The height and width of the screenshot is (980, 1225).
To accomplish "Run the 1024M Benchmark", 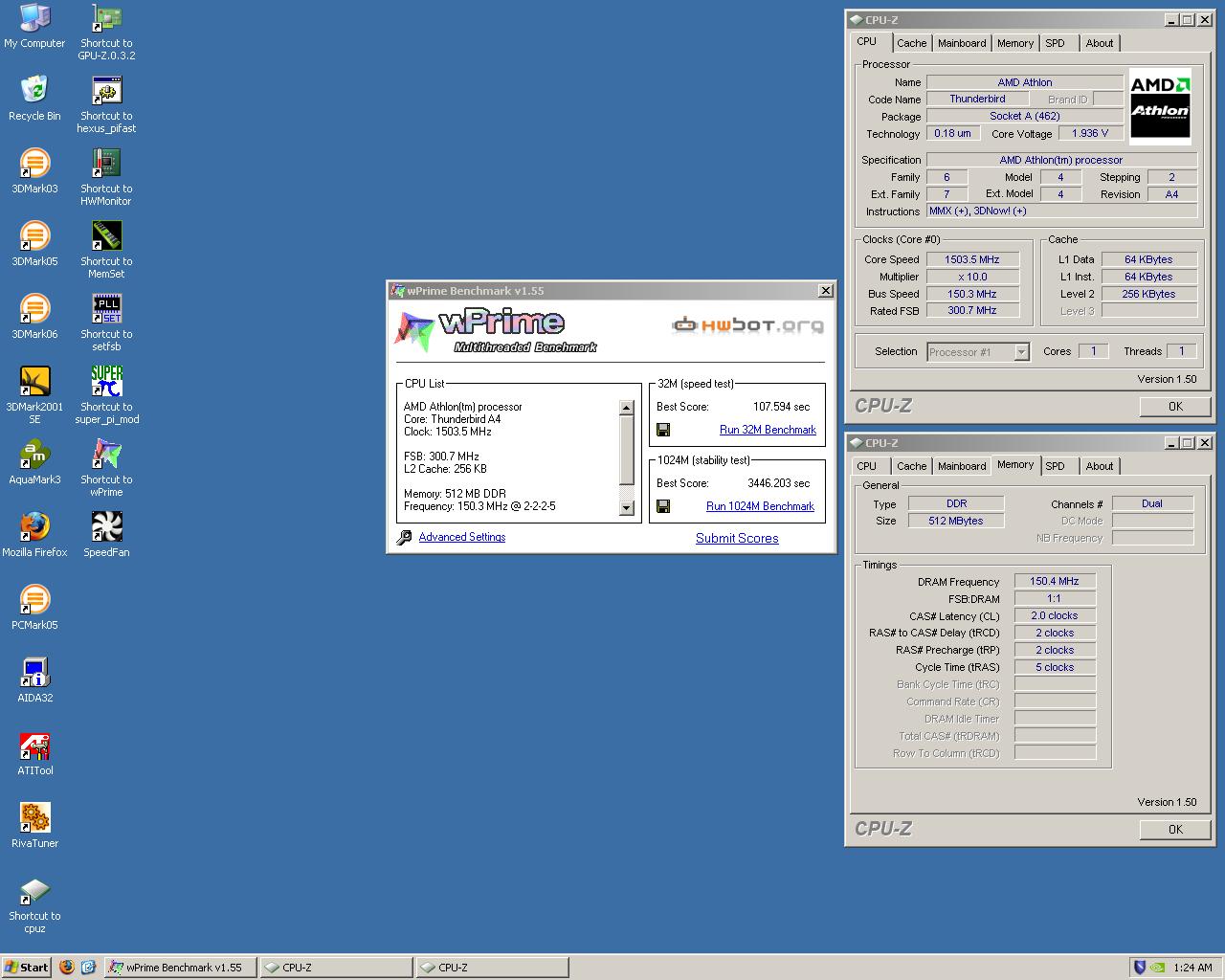I will point(760,506).
